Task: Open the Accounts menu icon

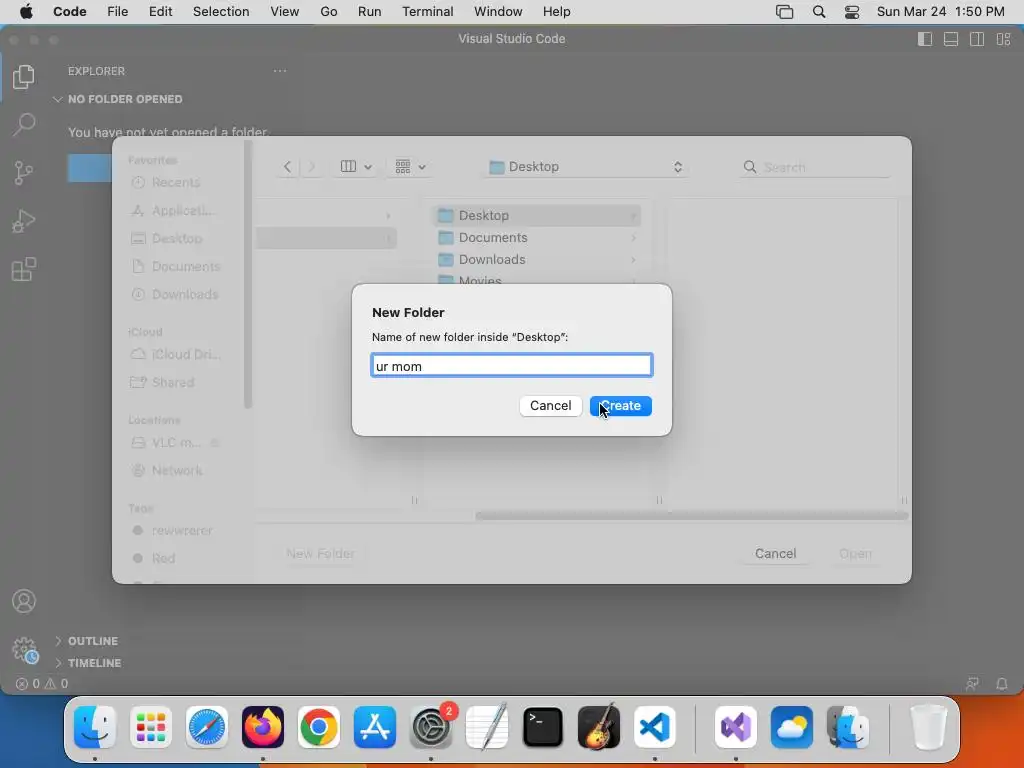Action: tap(24, 601)
